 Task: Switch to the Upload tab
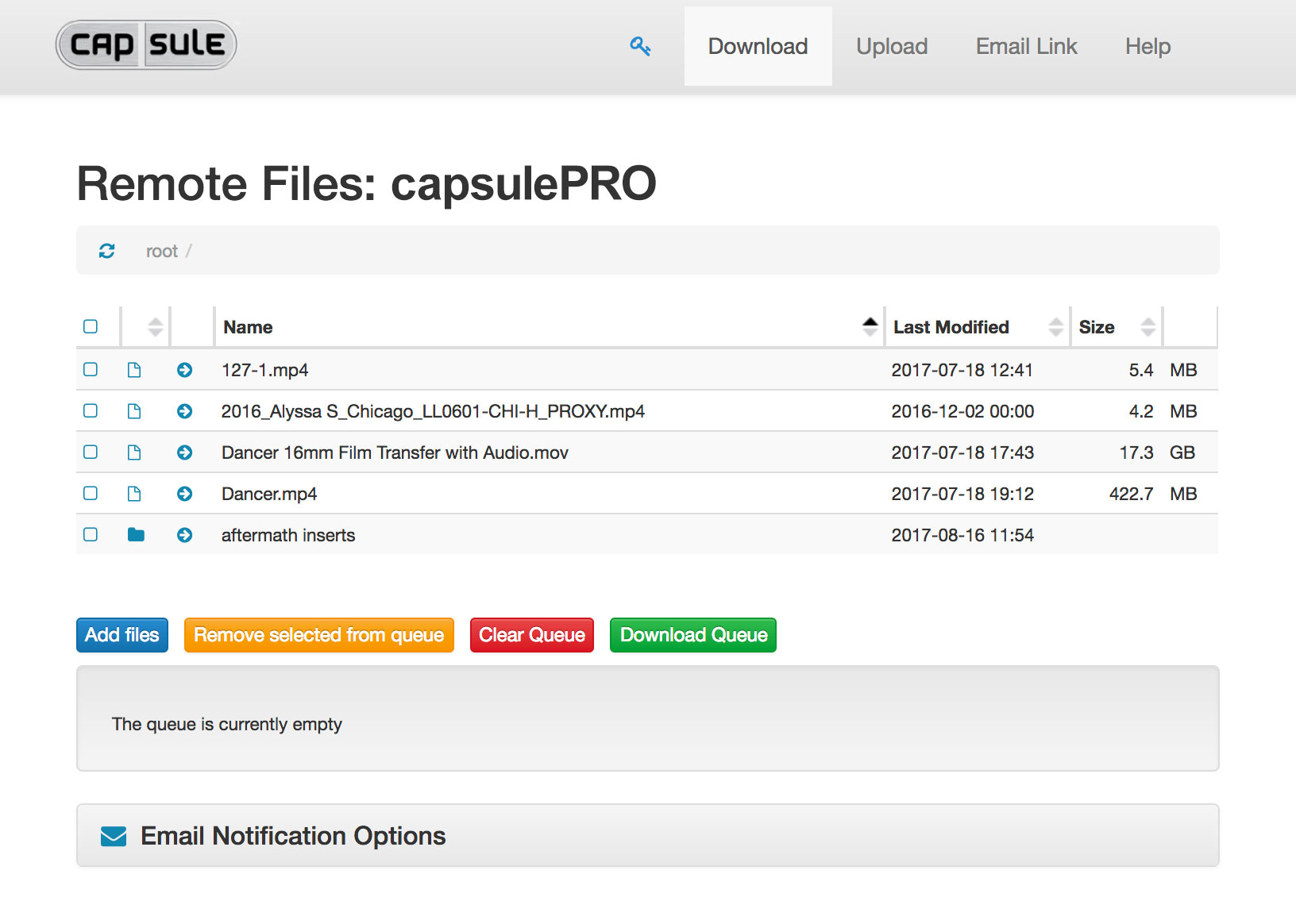coord(892,46)
